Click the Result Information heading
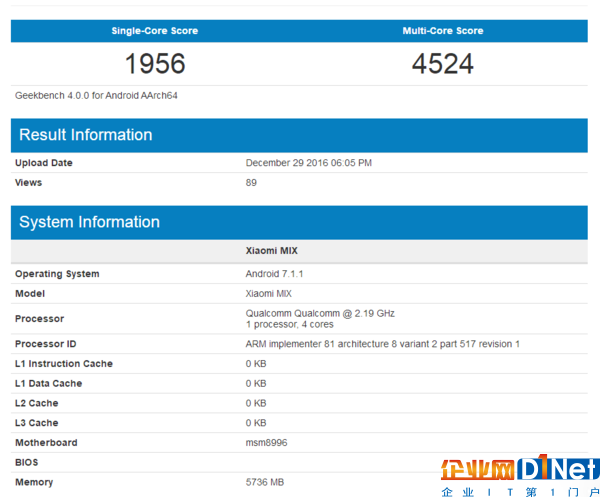Image resolution: width=600 pixels, height=497 pixels. coord(86,135)
